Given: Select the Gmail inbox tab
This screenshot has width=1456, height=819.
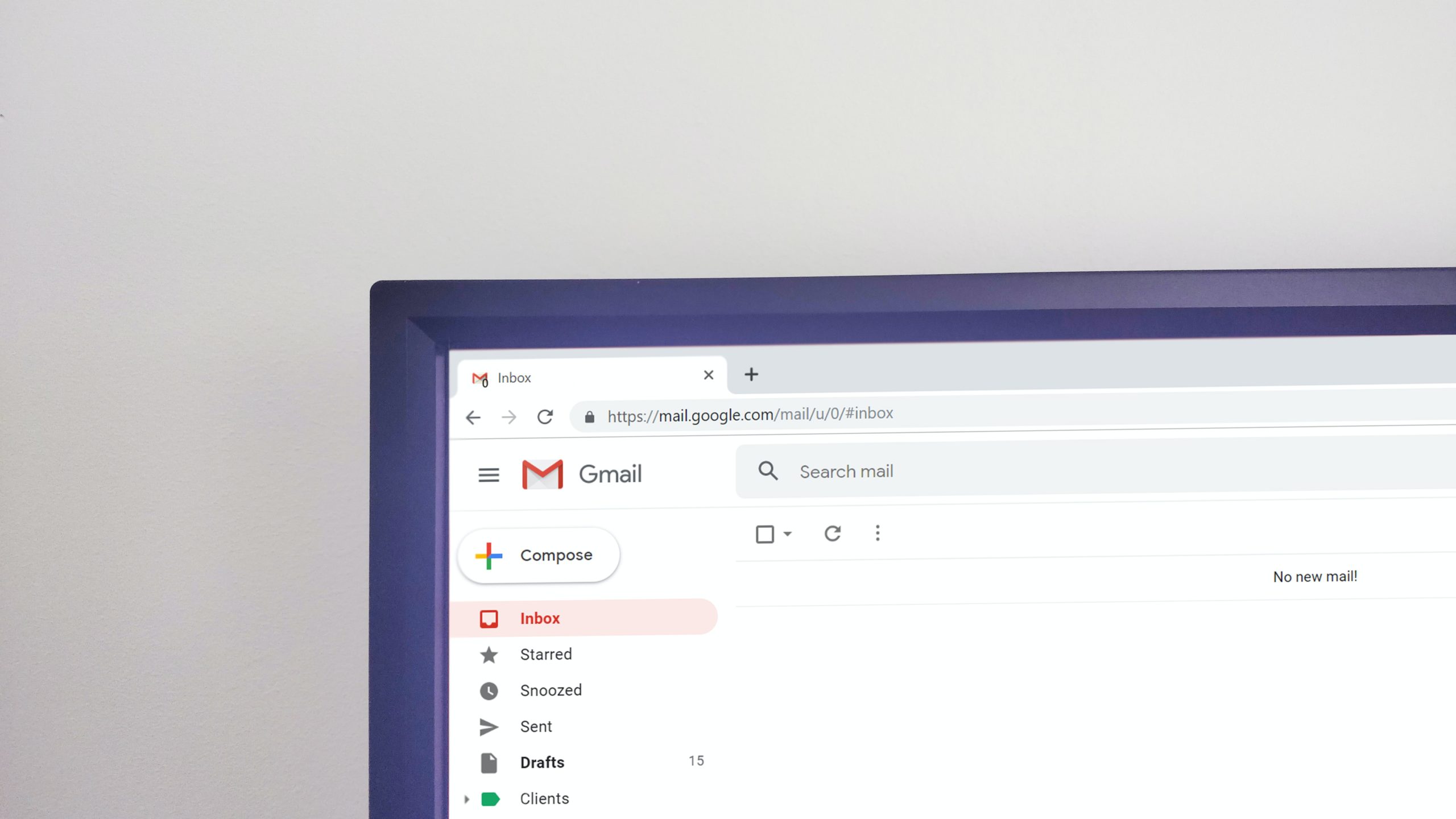Looking at the screenshot, I should [590, 376].
